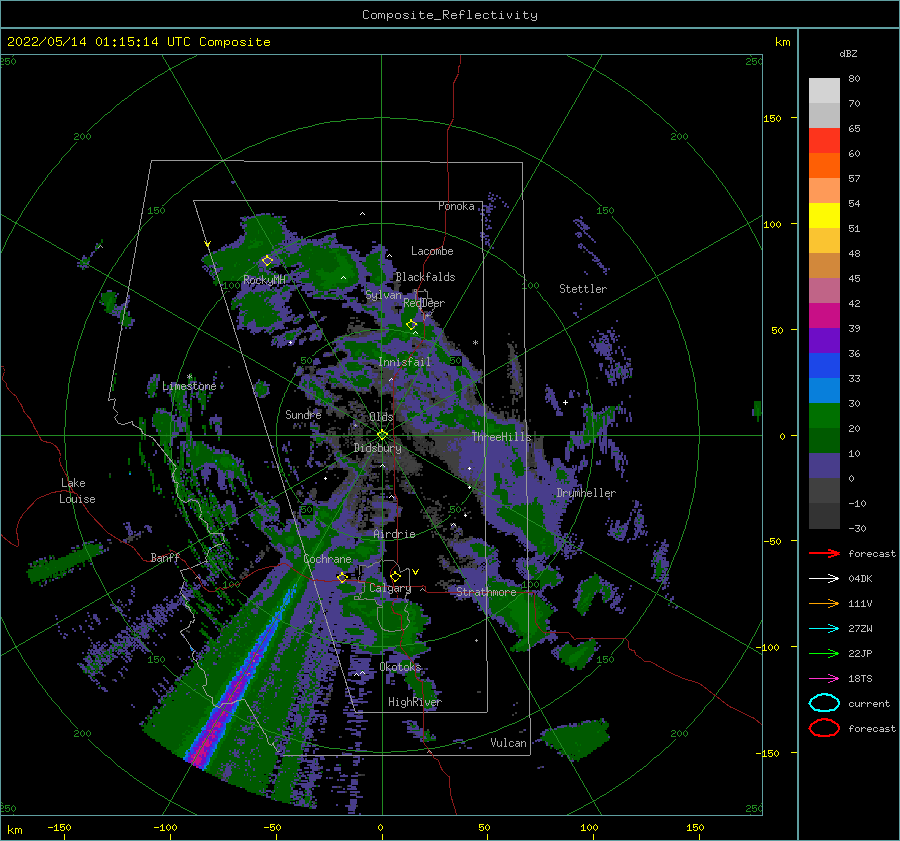Viewport: 900px width, 841px height.
Task: Click the RockyMH label
Action: point(264,280)
